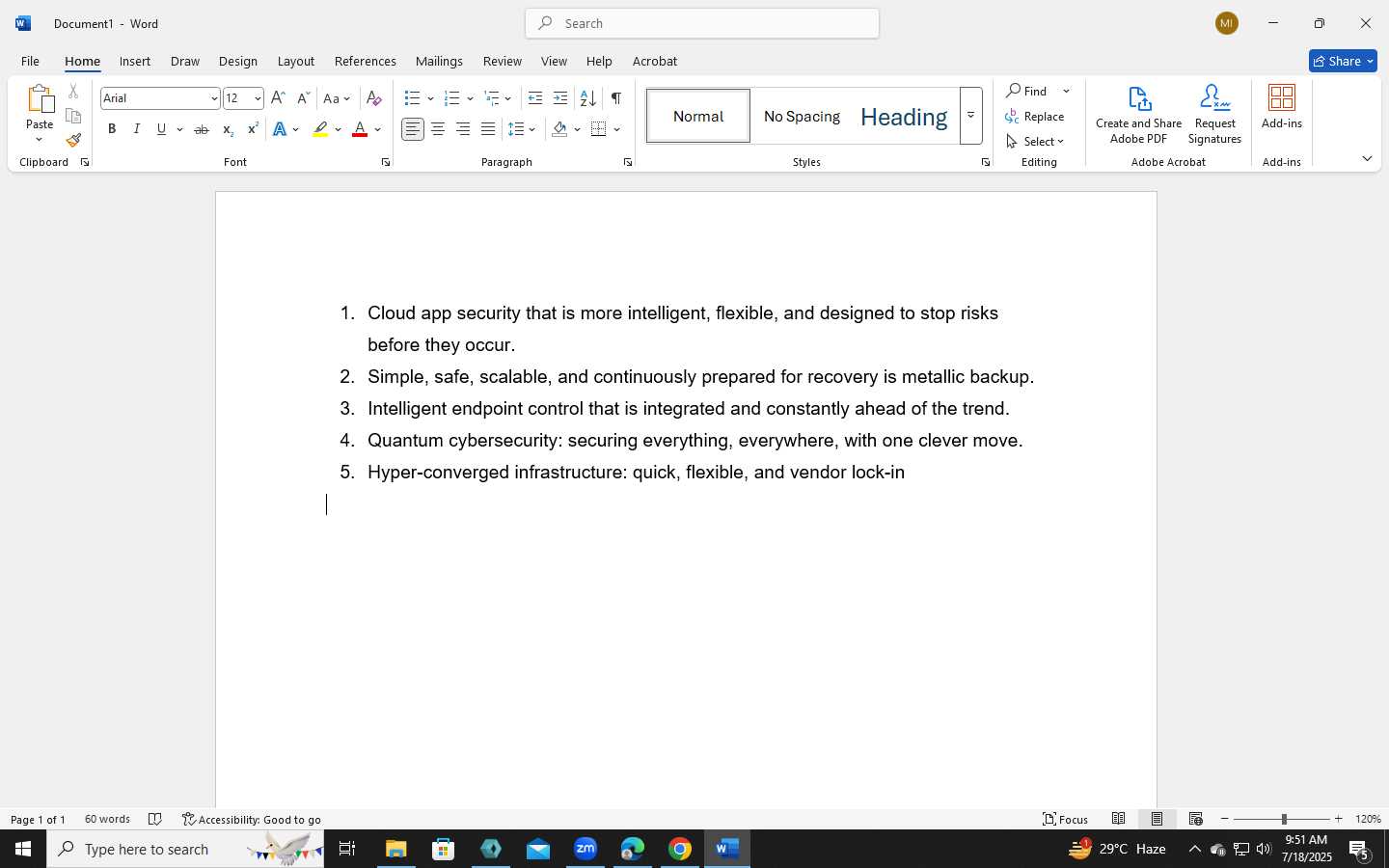
Task: Apply the No Spacing style
Action: tap(802, 116)
